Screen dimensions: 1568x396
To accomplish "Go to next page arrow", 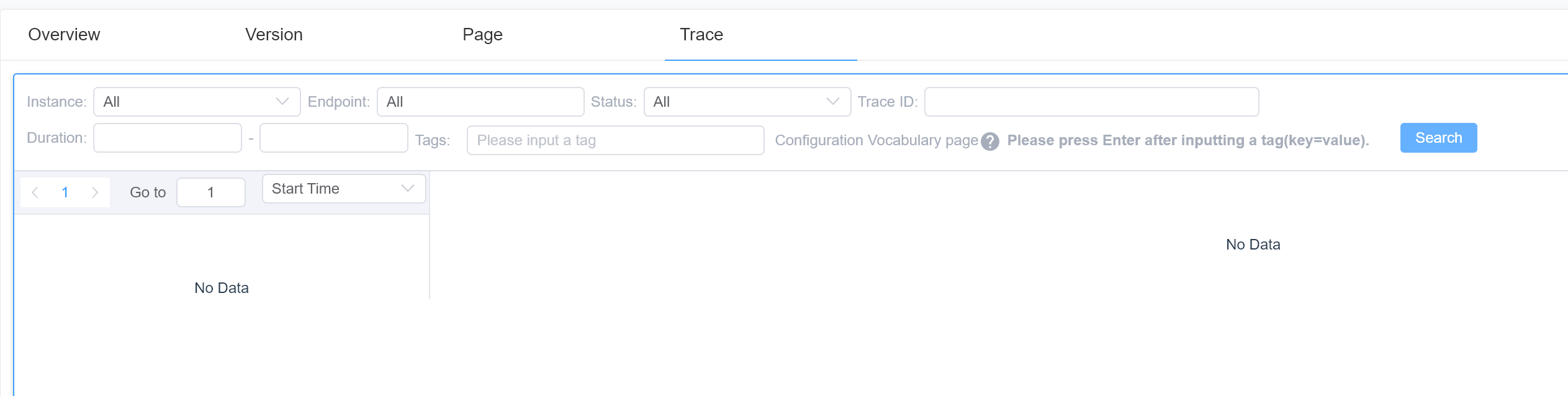I will 95,192.
